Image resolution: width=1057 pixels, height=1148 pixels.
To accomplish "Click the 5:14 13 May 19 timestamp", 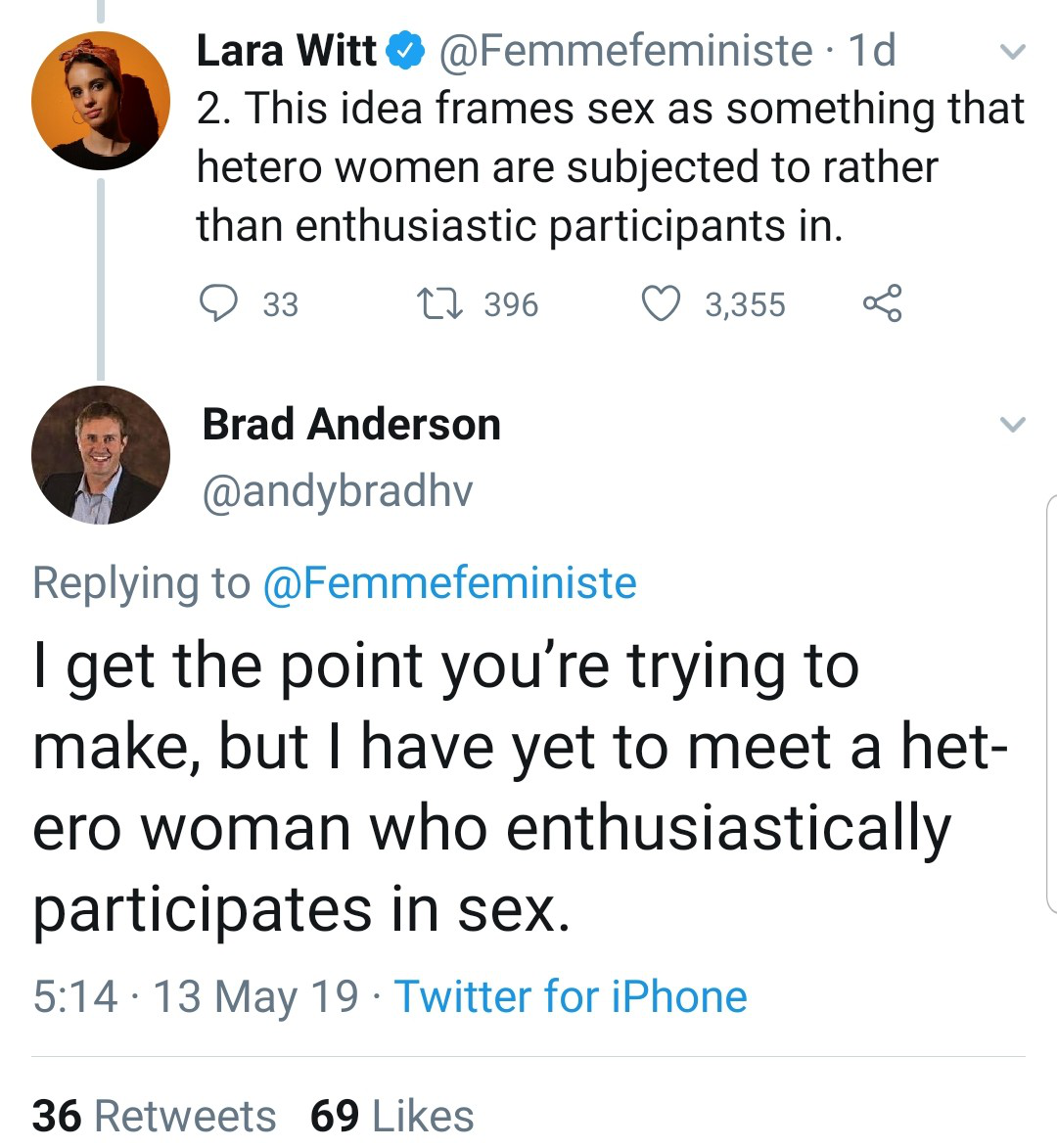I will [196, 997].
